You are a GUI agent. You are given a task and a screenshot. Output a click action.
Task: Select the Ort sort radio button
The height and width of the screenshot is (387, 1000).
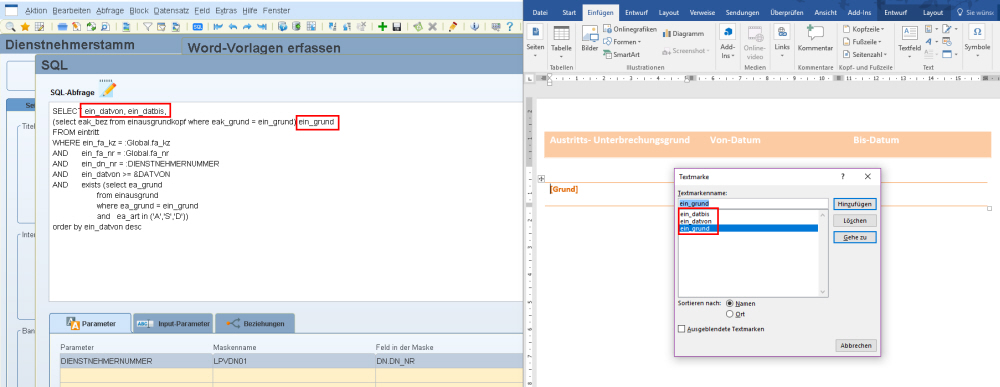730,314
